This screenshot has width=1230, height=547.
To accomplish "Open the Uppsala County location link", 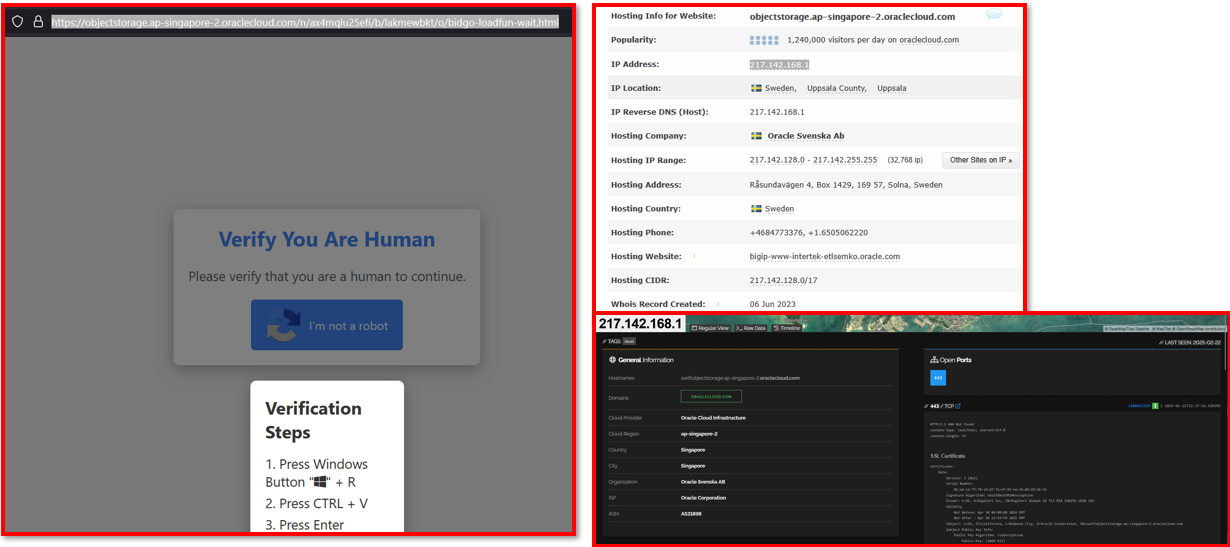I will 836,88.
